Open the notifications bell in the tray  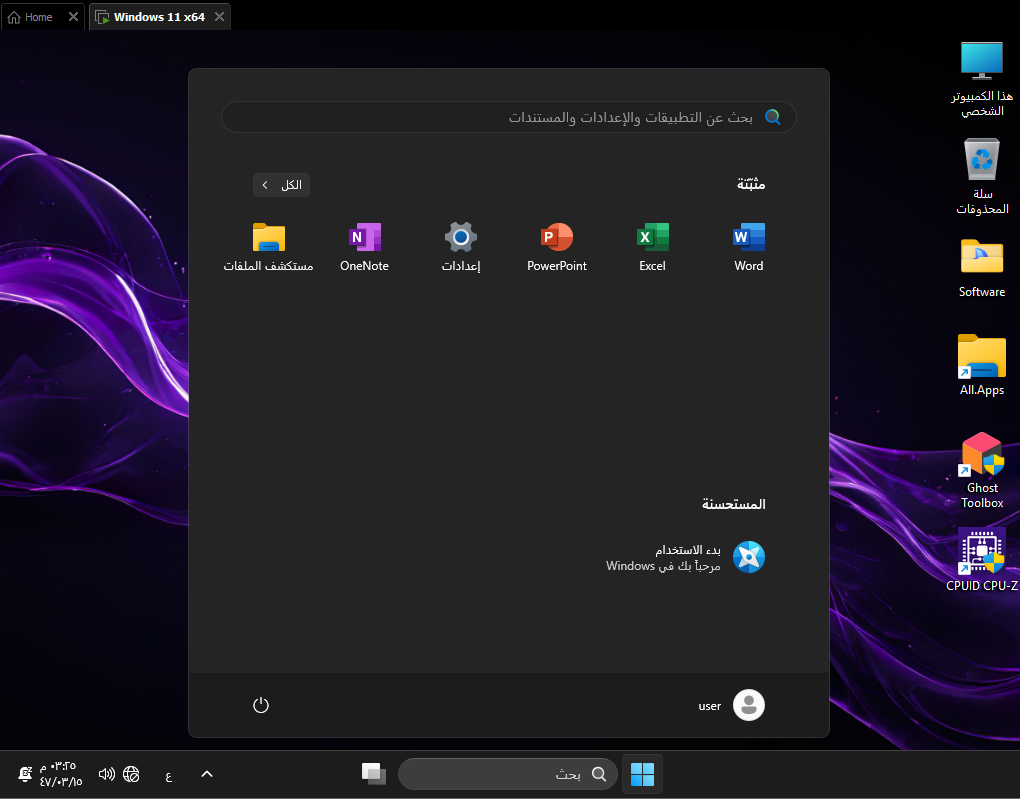coord(25,774)
